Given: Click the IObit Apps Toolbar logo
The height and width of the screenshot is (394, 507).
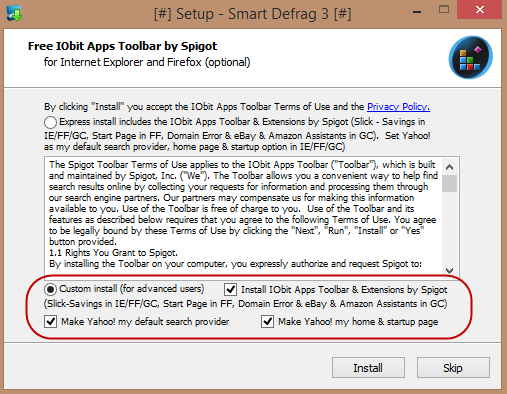Looking at the screenshot, I should [x=470, y=57].
